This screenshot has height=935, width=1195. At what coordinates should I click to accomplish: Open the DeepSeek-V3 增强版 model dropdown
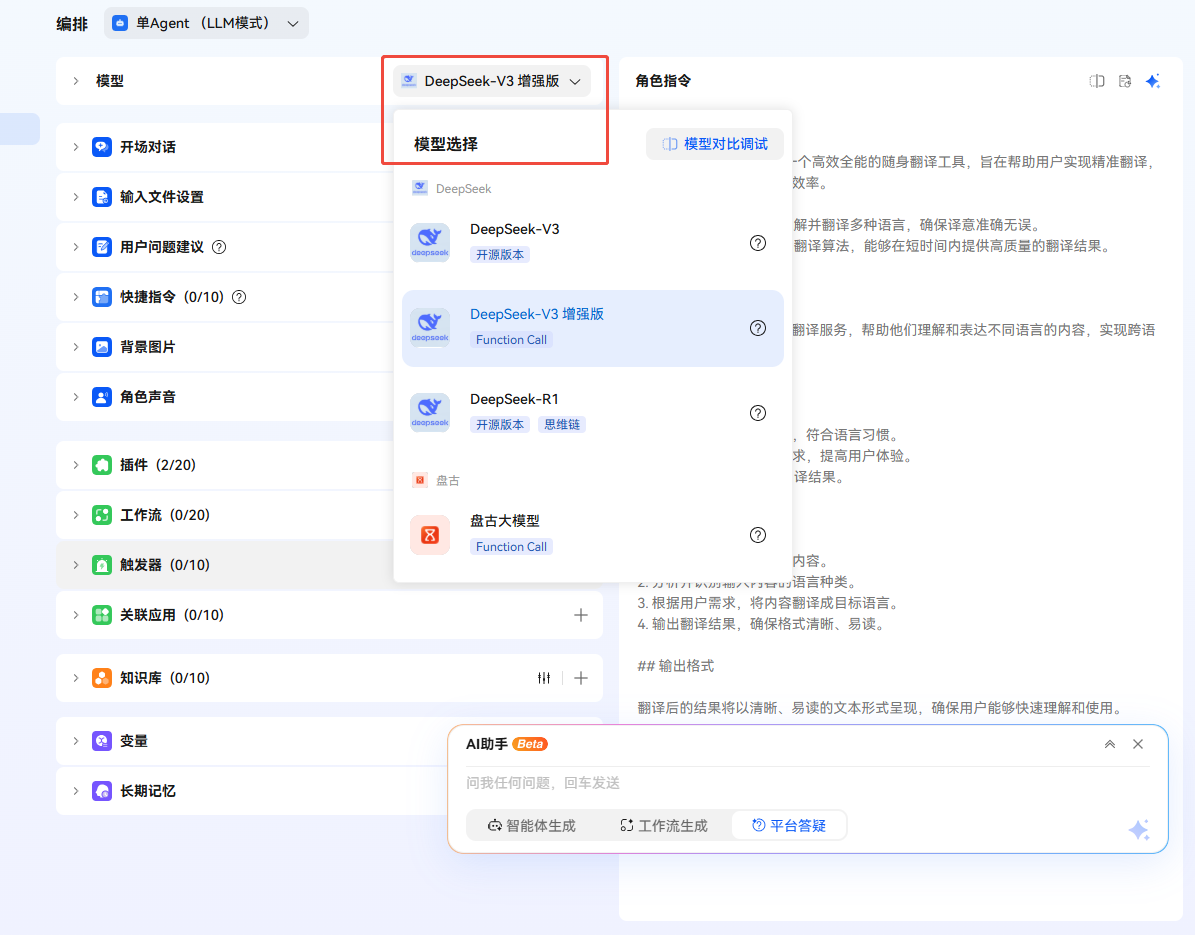pos(491,82)
